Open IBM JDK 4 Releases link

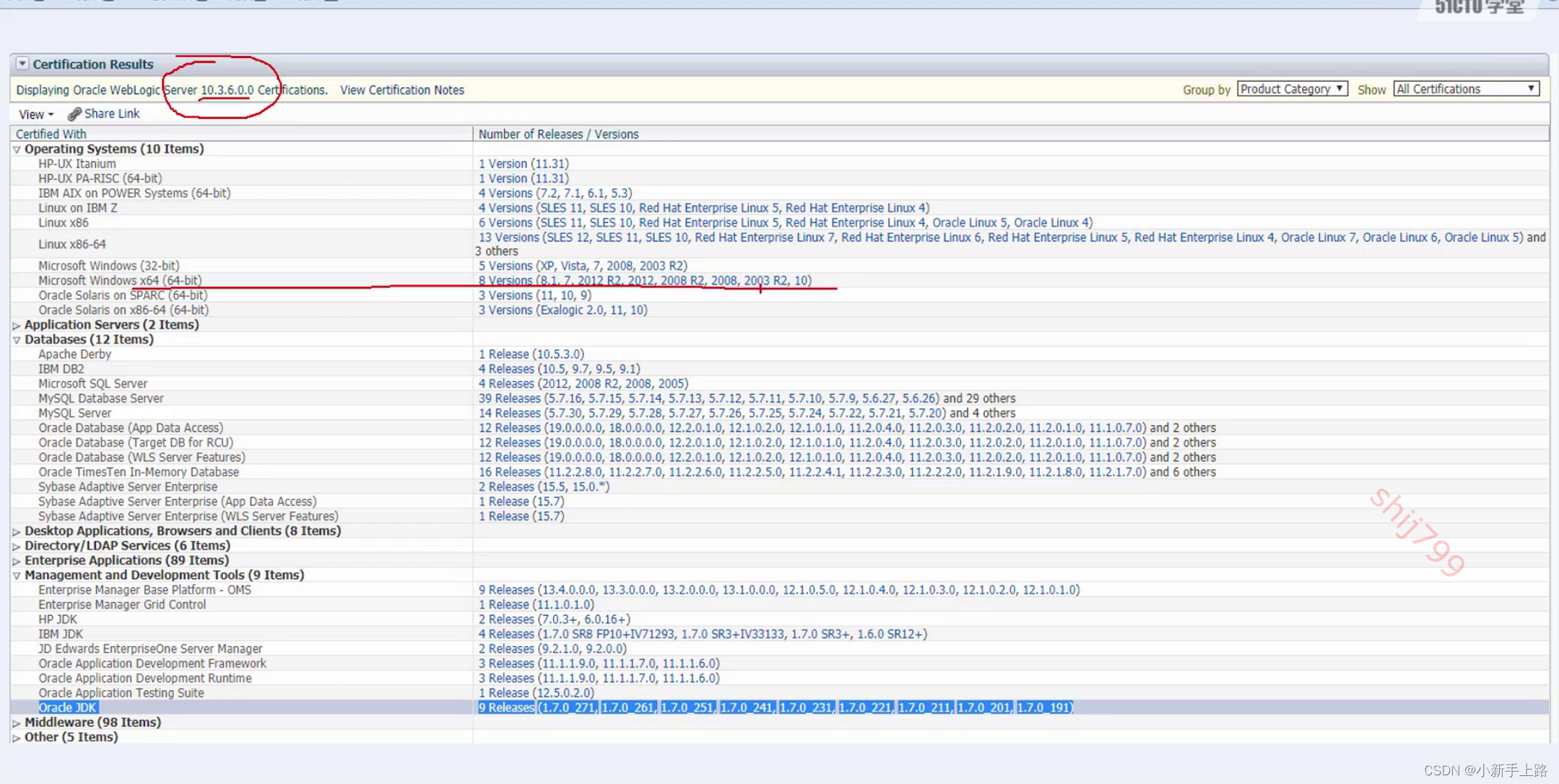point(703,634)
